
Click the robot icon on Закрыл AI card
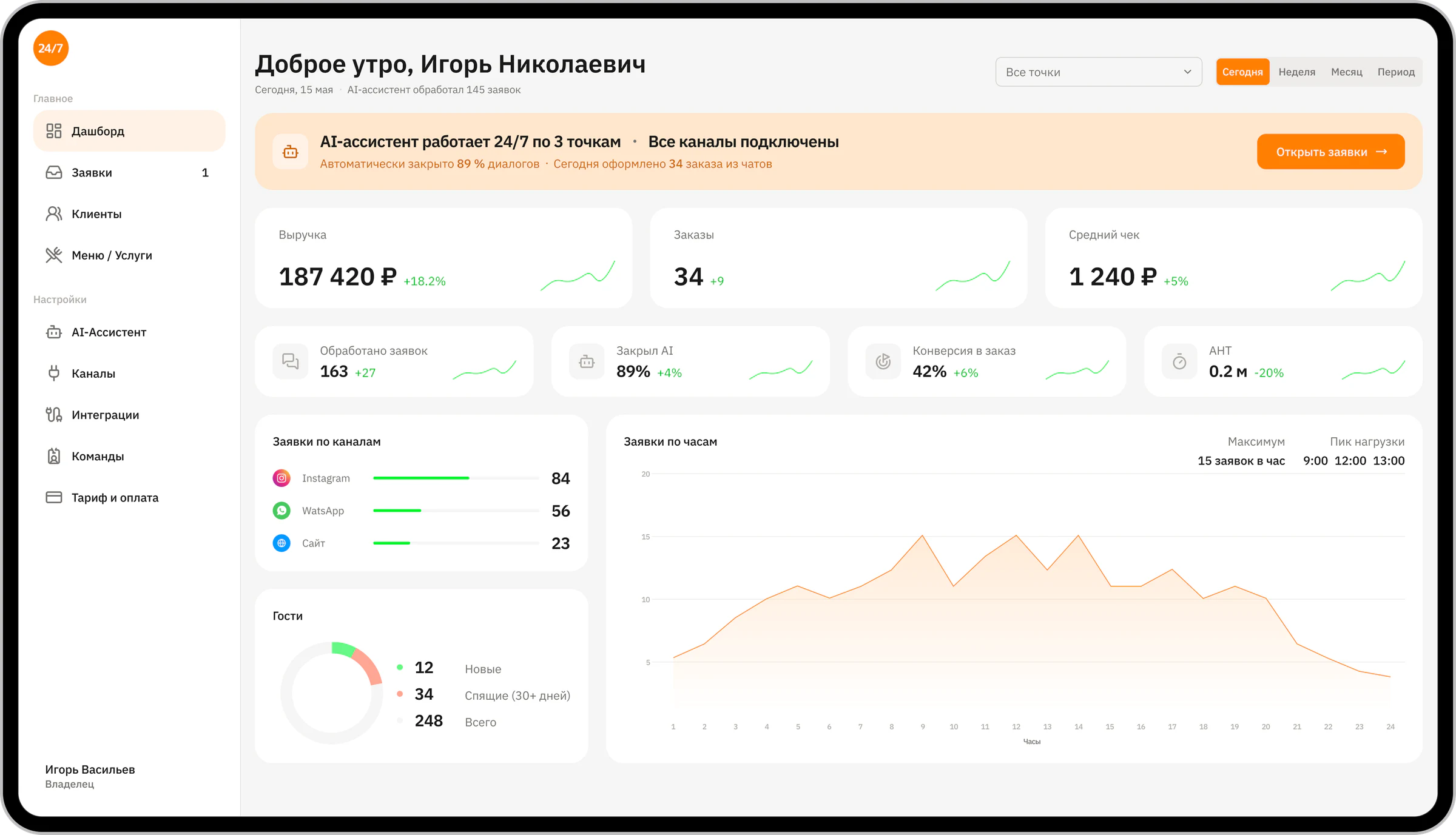[x=587, y=361]
